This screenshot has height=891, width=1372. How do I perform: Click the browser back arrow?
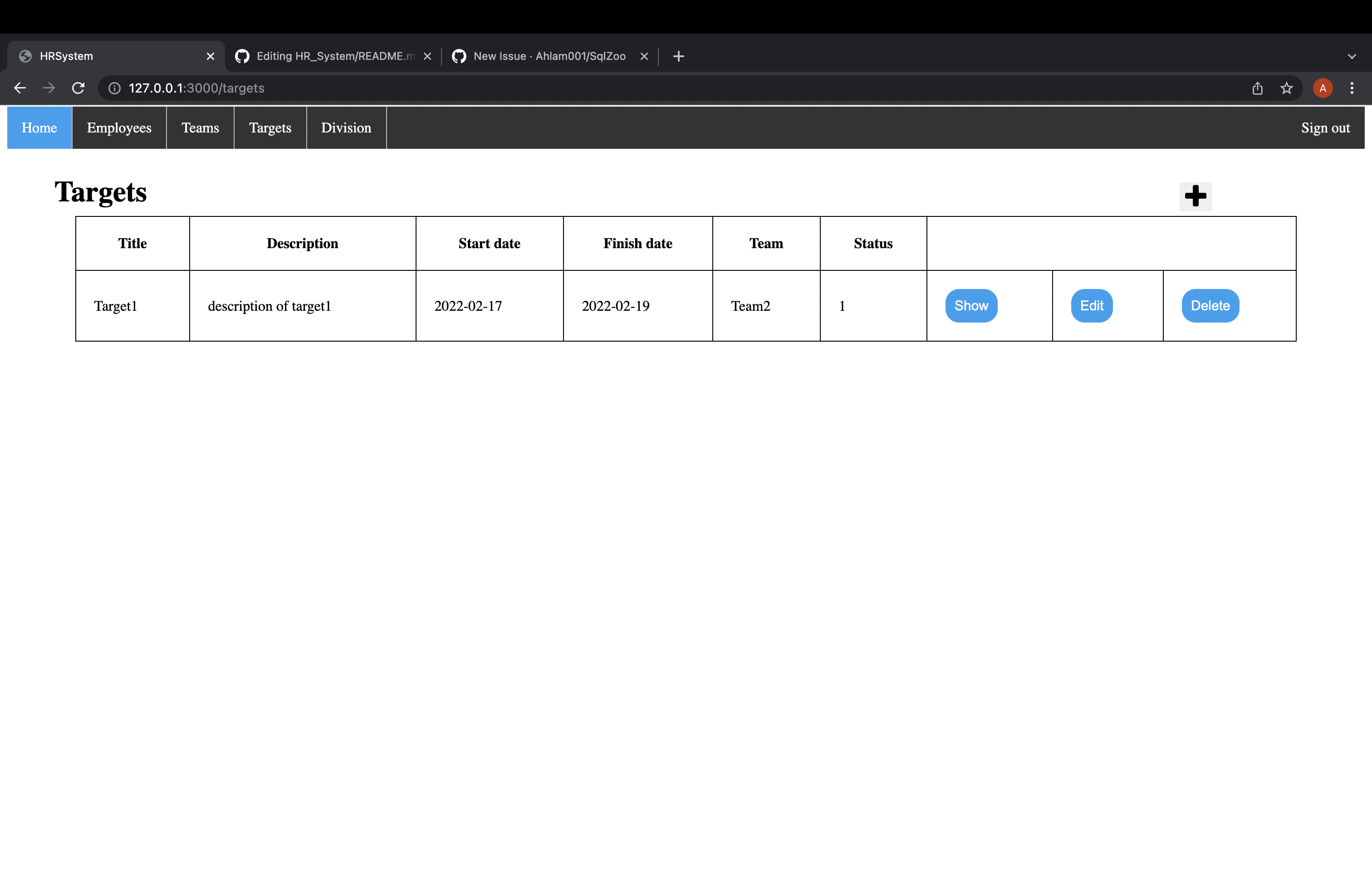(x=20, y=88)
